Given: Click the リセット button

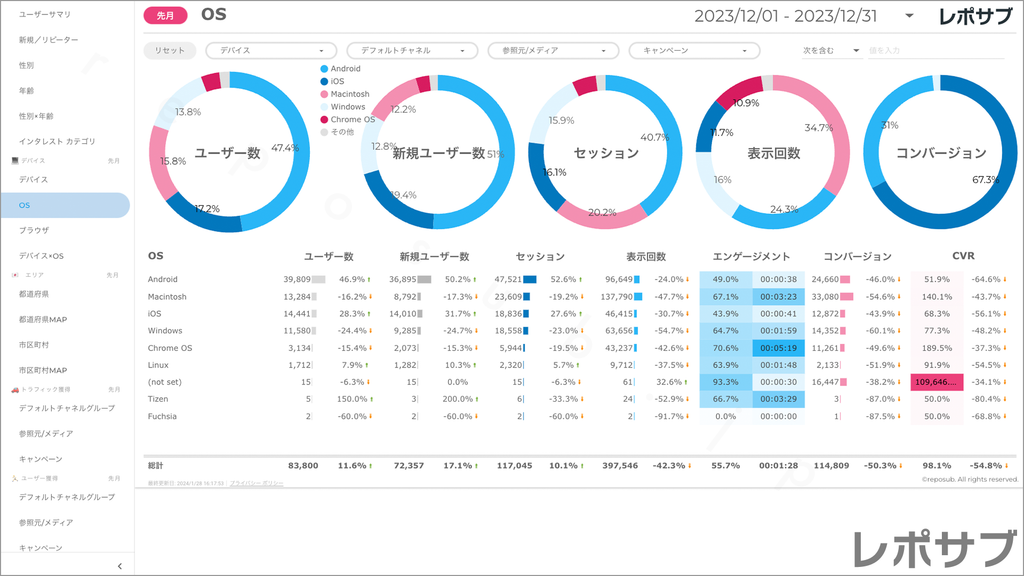Looking at the screenshot, I should (x=170, y=50).
